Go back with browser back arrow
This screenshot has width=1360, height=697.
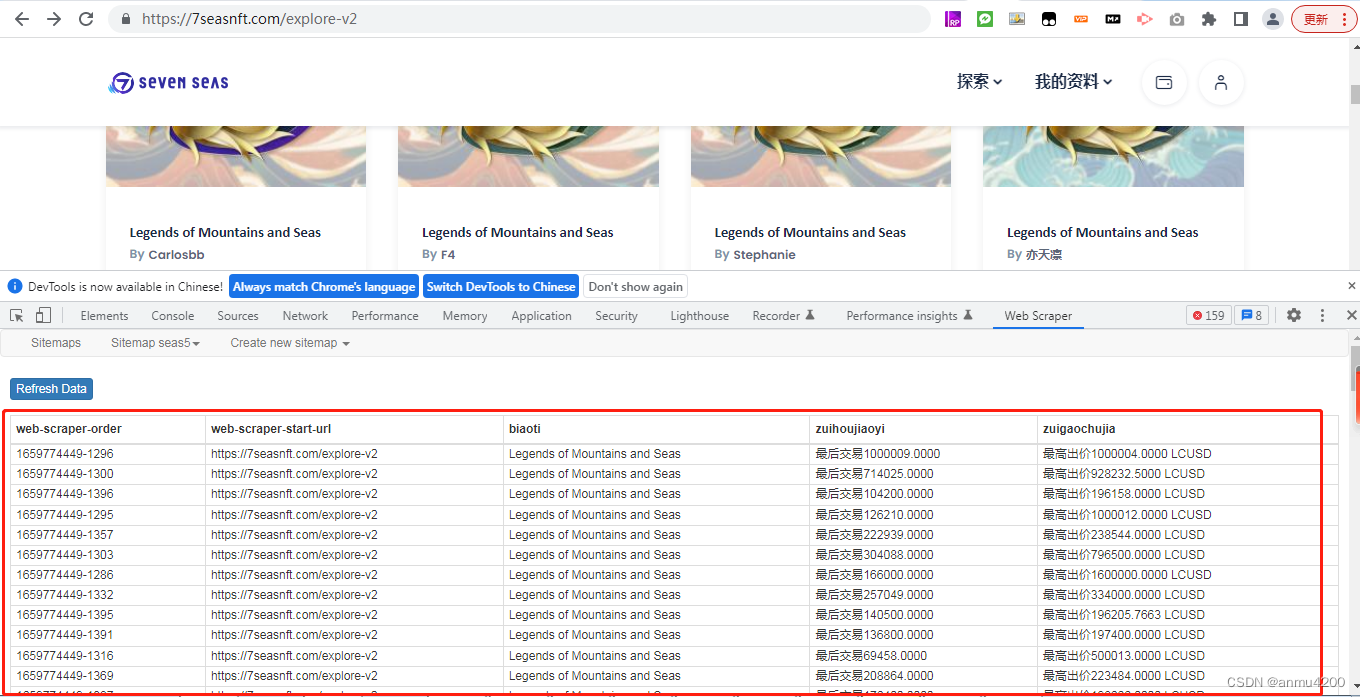click(22, 19)
